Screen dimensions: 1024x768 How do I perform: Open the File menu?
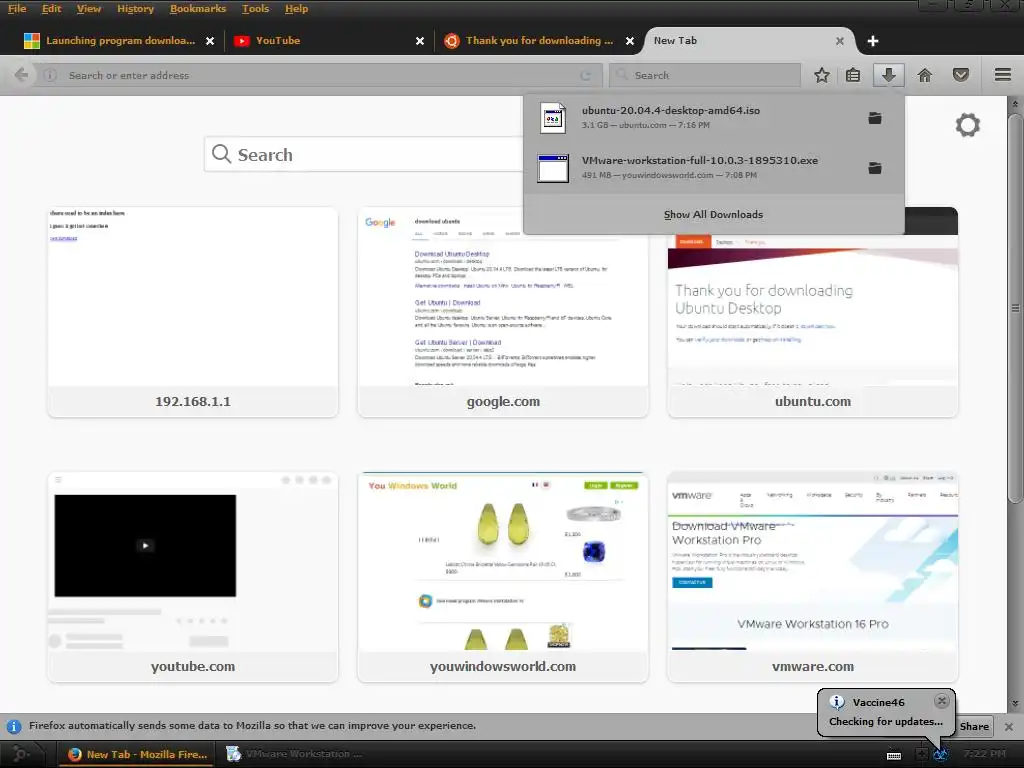pos(17,8)
